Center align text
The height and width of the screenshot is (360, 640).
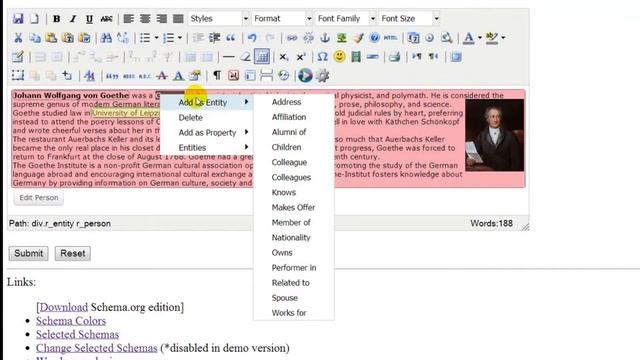click(145, 19)
